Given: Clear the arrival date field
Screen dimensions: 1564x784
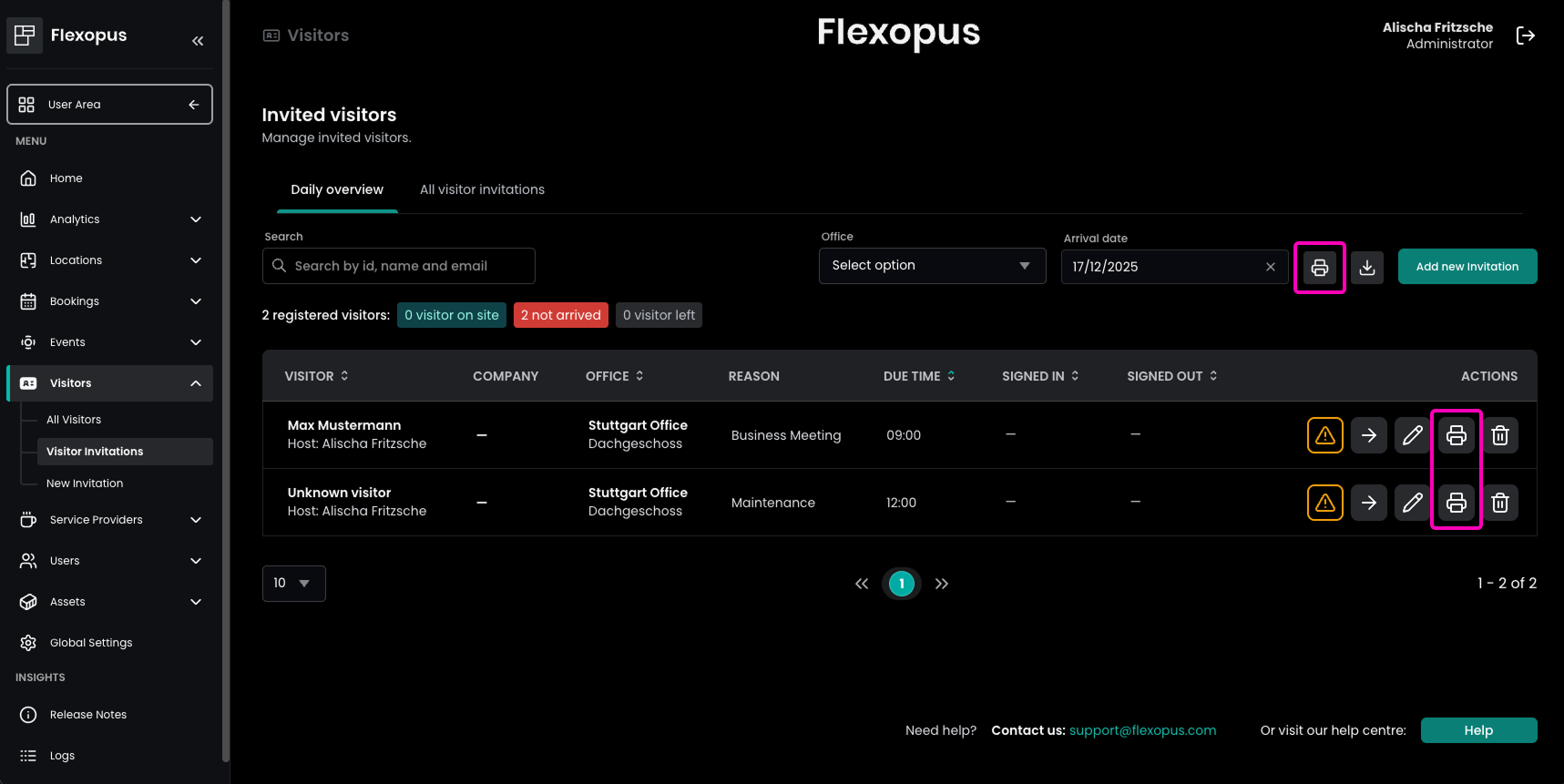Looking at the screenshot, I should 1270,267.
